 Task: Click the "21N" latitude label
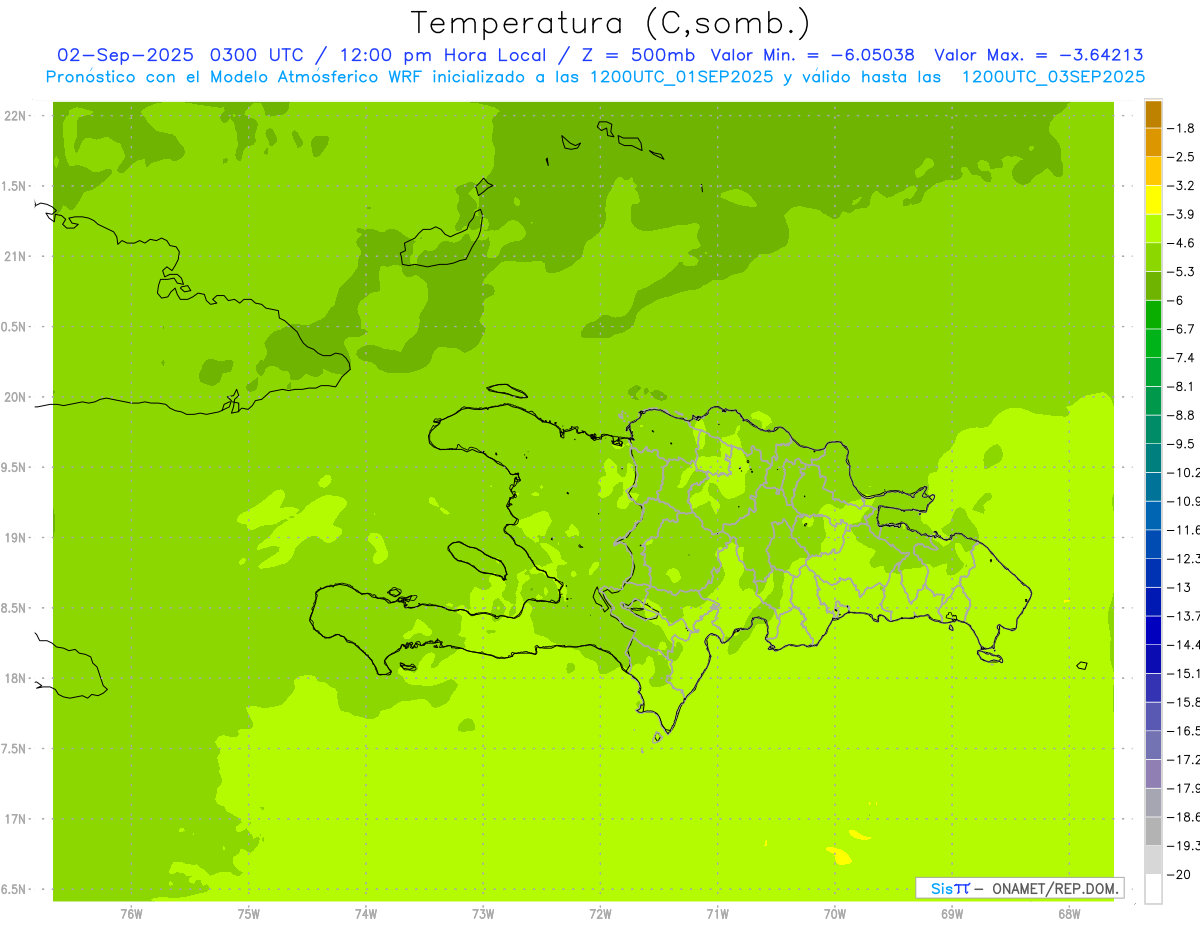[x=16, y=257]
